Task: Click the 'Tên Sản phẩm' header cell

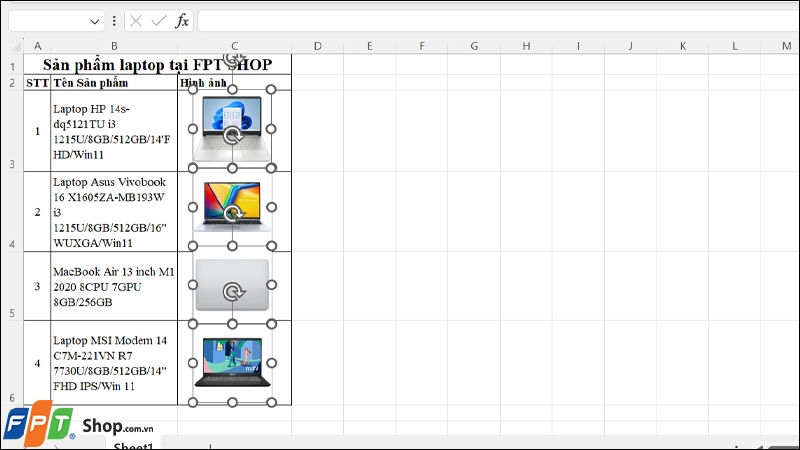Action: (114, 83)
